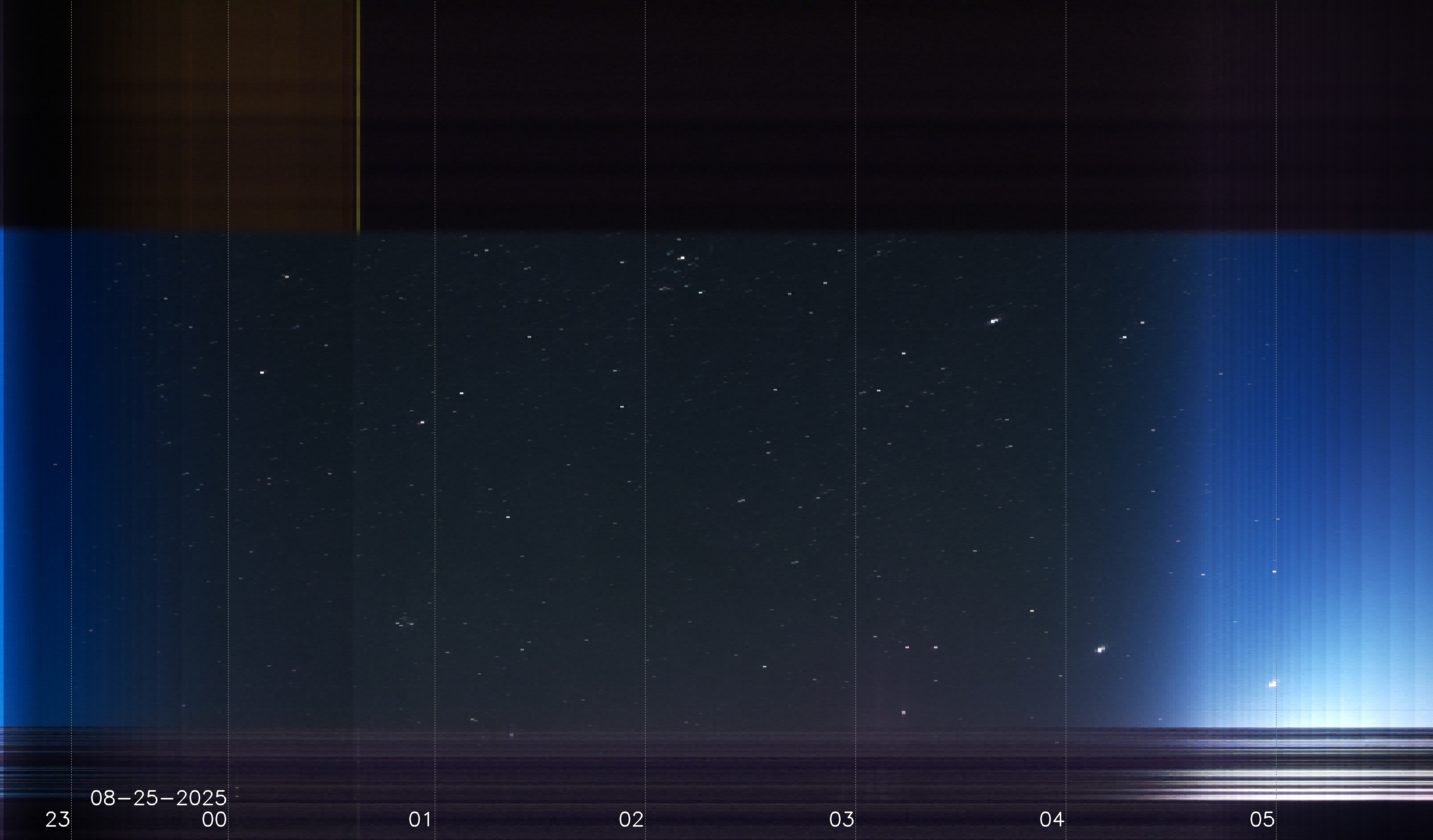Screen dimensions: 1433x840
Task: Click the 00 hour label
Action: click(x=214, y=820)
